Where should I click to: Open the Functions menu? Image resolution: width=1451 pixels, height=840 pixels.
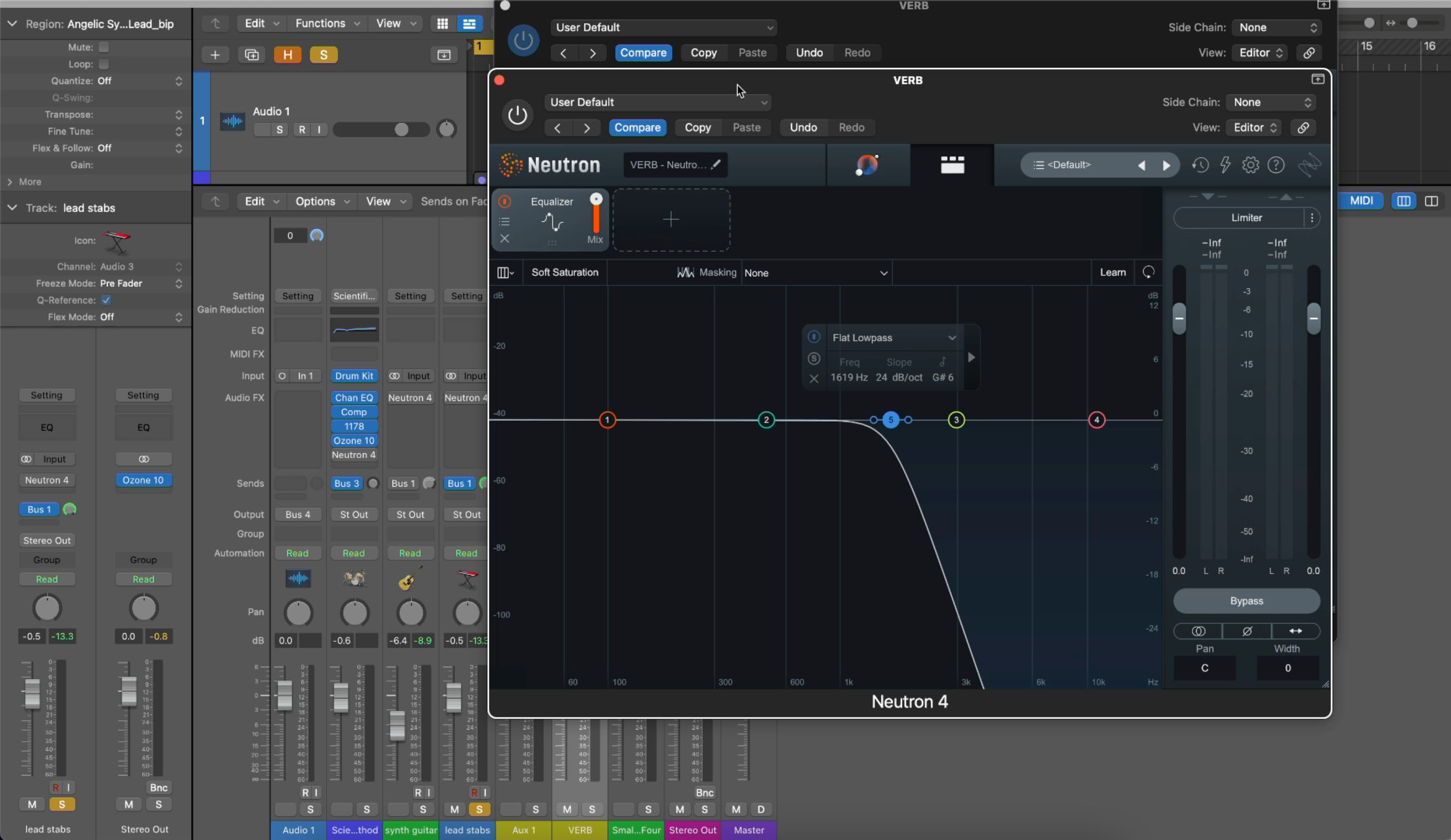327,24
